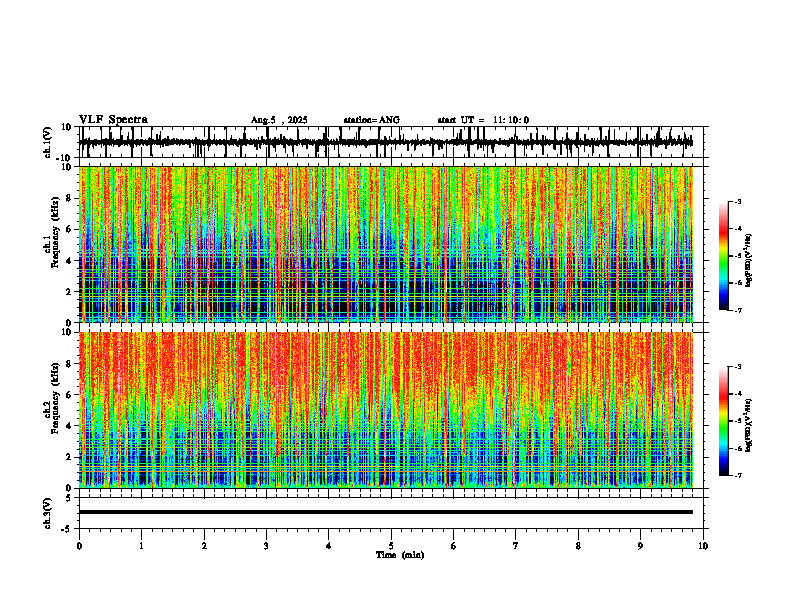Click the '6' kHz tick on ch.1 spectrogram
792x612 pixels.
tap(69, 230)
